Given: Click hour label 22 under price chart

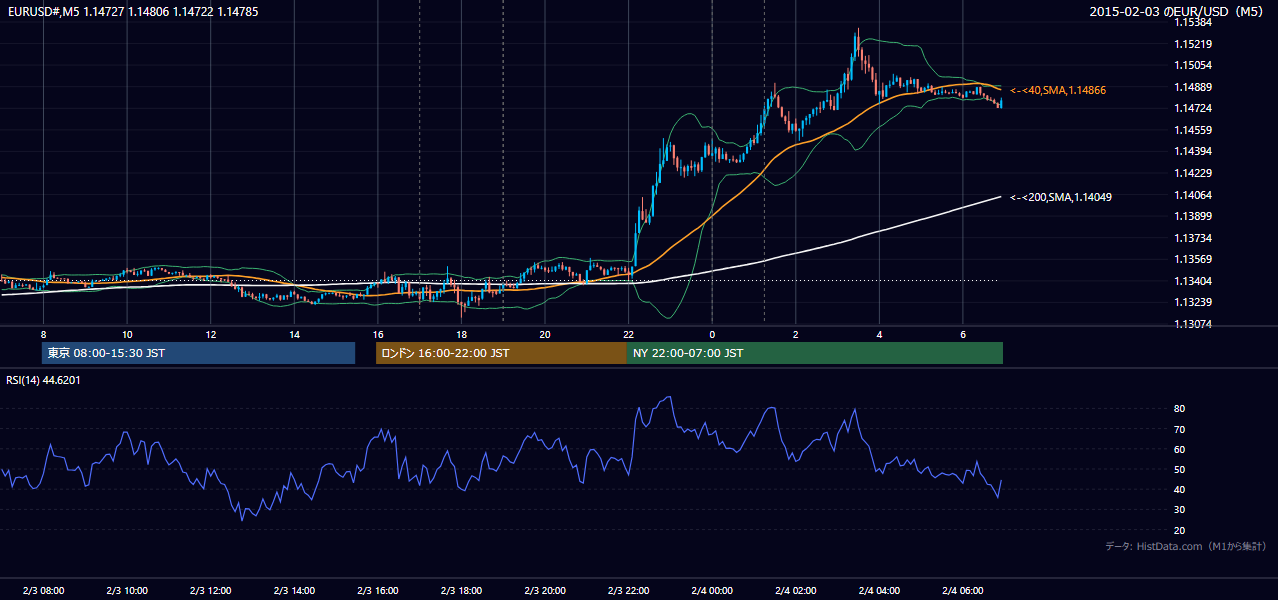Looking at the screenshot, I should click(x=628, y=334).
